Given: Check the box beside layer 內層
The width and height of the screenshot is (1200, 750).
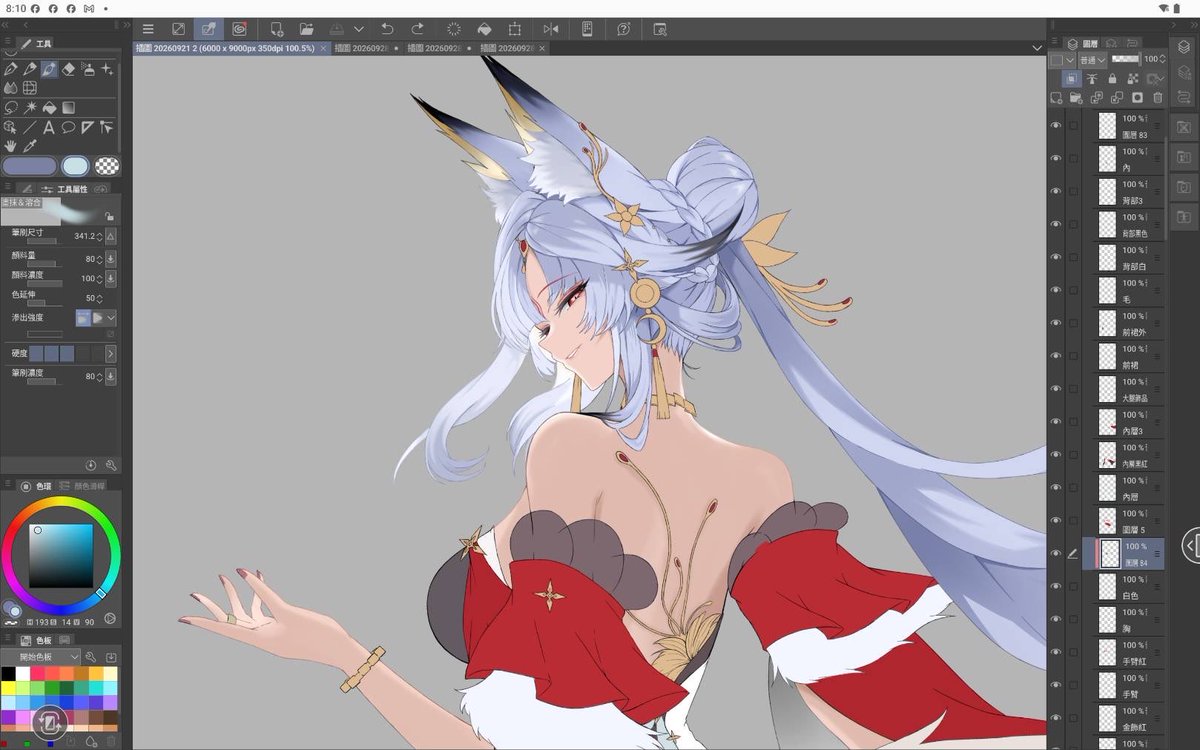Looking at the screenshot, I should tap(1074, 487).
